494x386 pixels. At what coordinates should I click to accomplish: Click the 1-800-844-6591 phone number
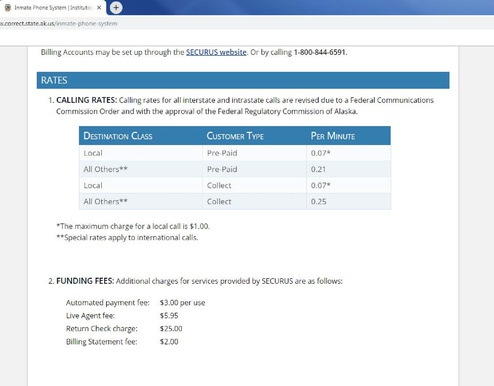click(320, 52)
